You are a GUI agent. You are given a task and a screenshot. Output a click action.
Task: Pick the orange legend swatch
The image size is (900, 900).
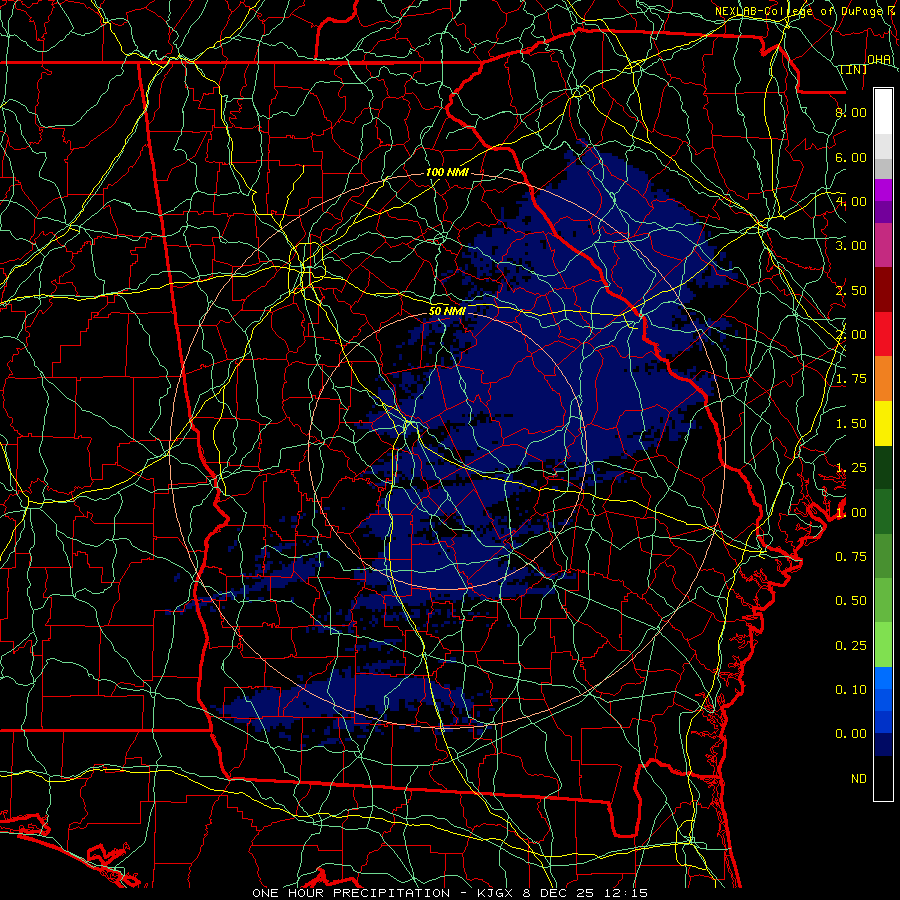coord(883,379)
